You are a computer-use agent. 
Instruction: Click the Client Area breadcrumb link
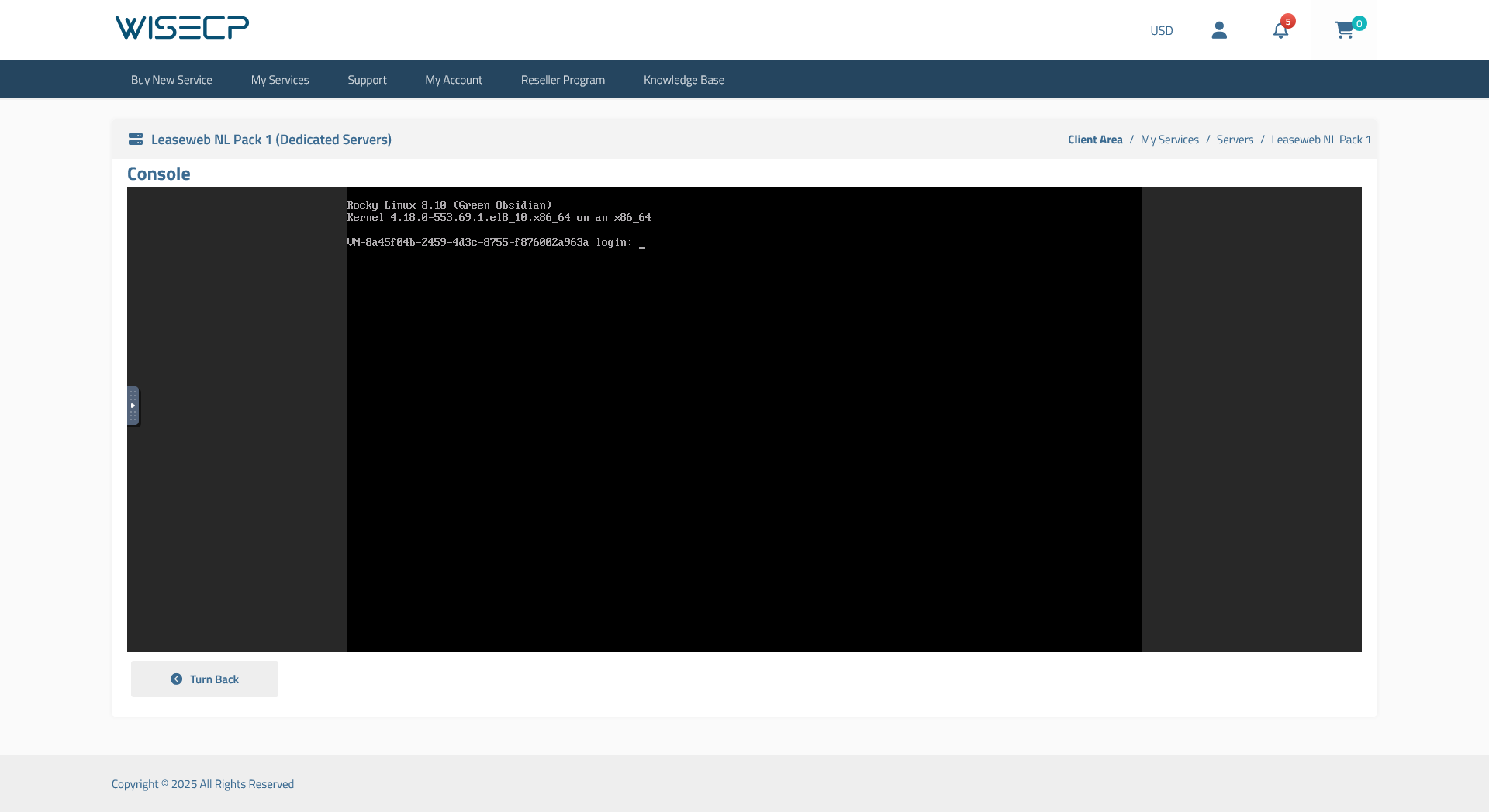(1095, 140)
